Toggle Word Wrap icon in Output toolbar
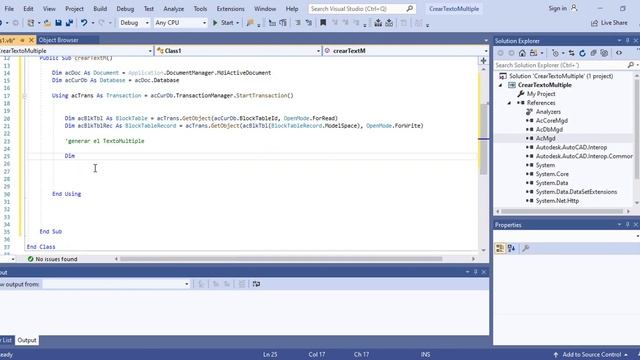 click(x=256, y=284)
